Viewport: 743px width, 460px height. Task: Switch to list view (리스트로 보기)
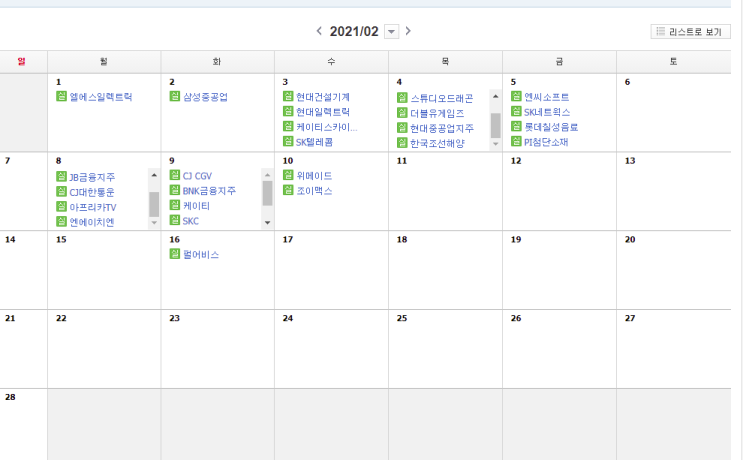(690, 32)
